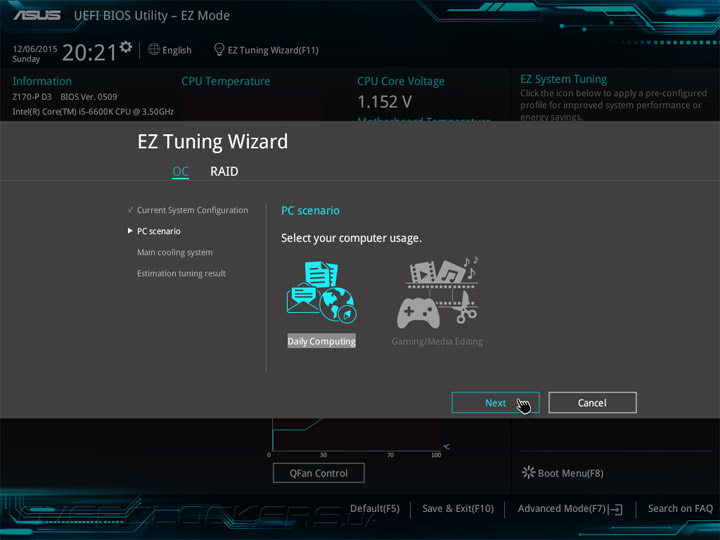Click the EZ Tuning Wizard title
The width and height of the screenshot is (720, 540).
pos(213,141)
